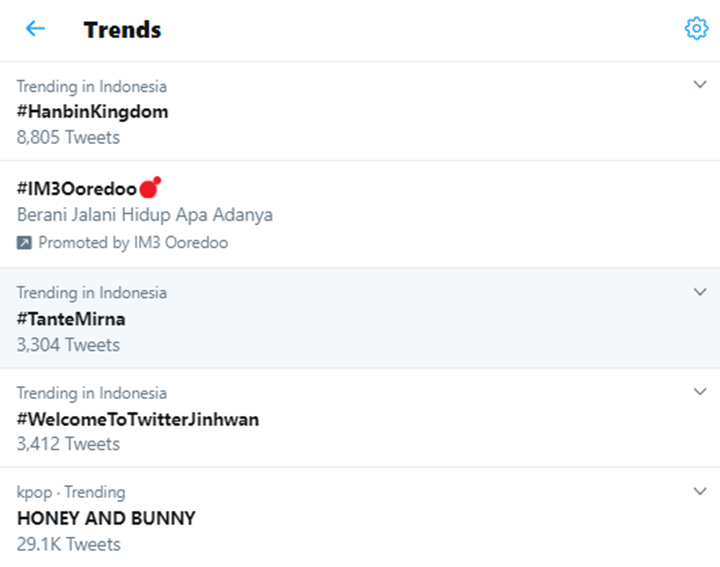The height and width of the screenshot is (567, 720).
Task: Go back using the left arrow
Action: [x=35, y=29]
